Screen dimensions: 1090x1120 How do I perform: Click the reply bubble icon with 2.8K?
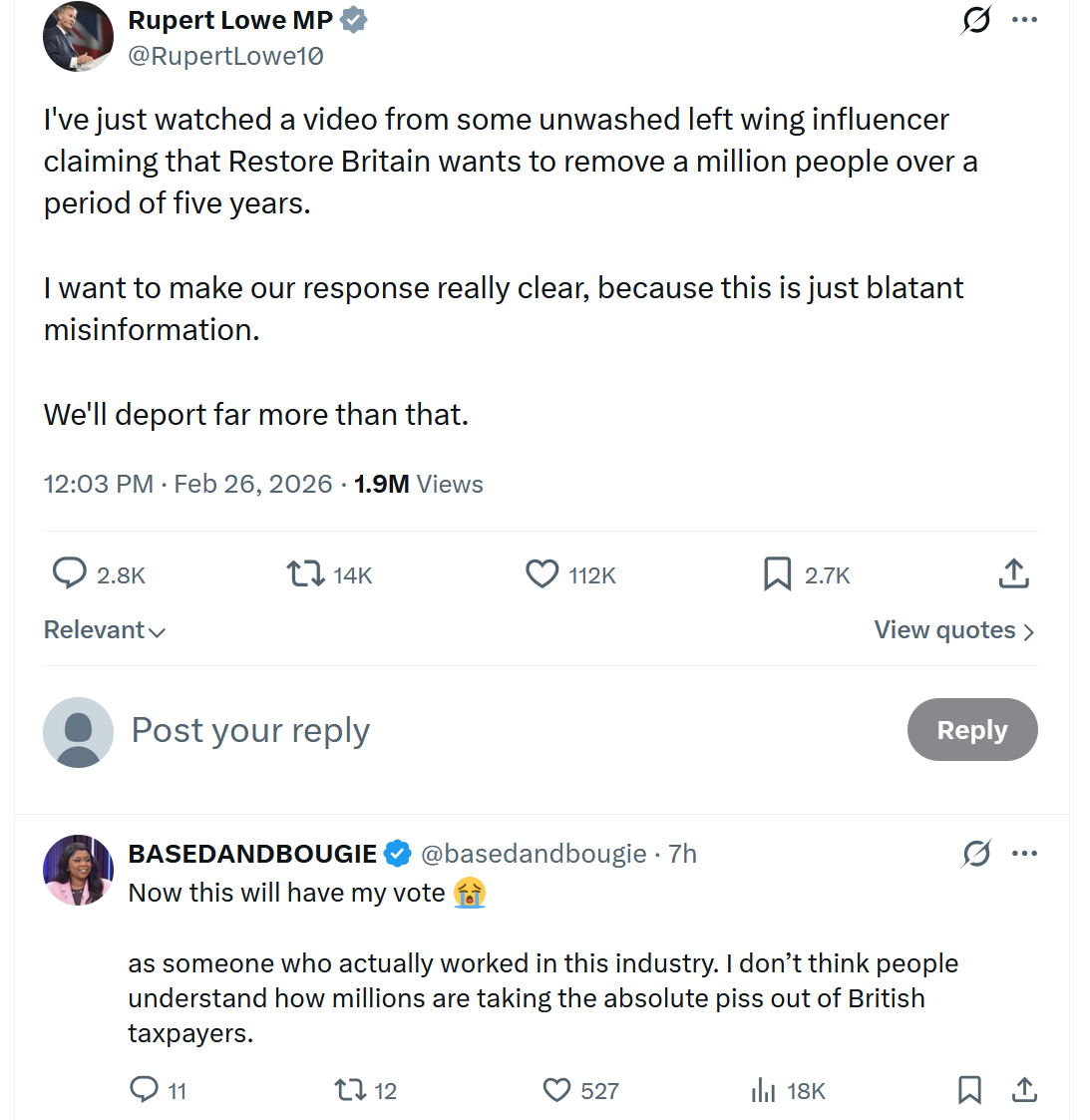[x=69, y=573]
